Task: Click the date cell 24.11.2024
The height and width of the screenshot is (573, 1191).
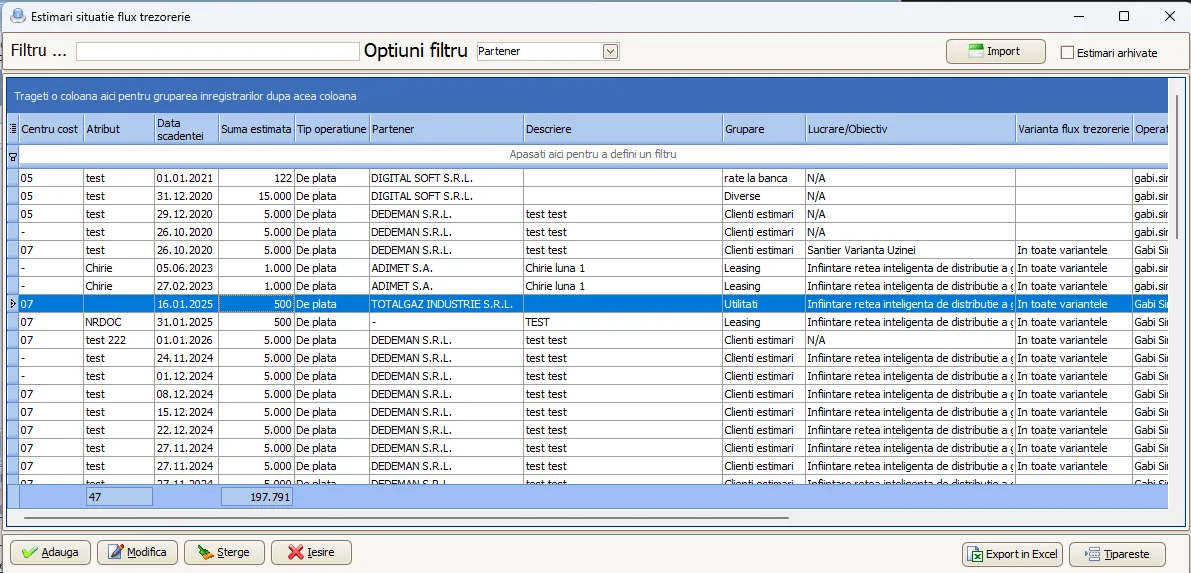Action: tap(186, 358)
